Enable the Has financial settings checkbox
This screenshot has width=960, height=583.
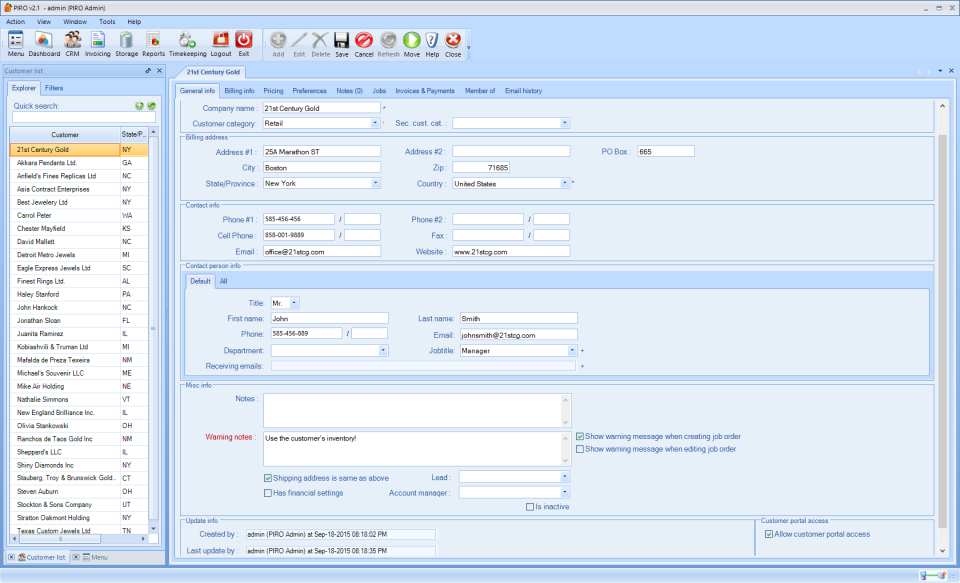pyautogui.click(x=268, y=493)
